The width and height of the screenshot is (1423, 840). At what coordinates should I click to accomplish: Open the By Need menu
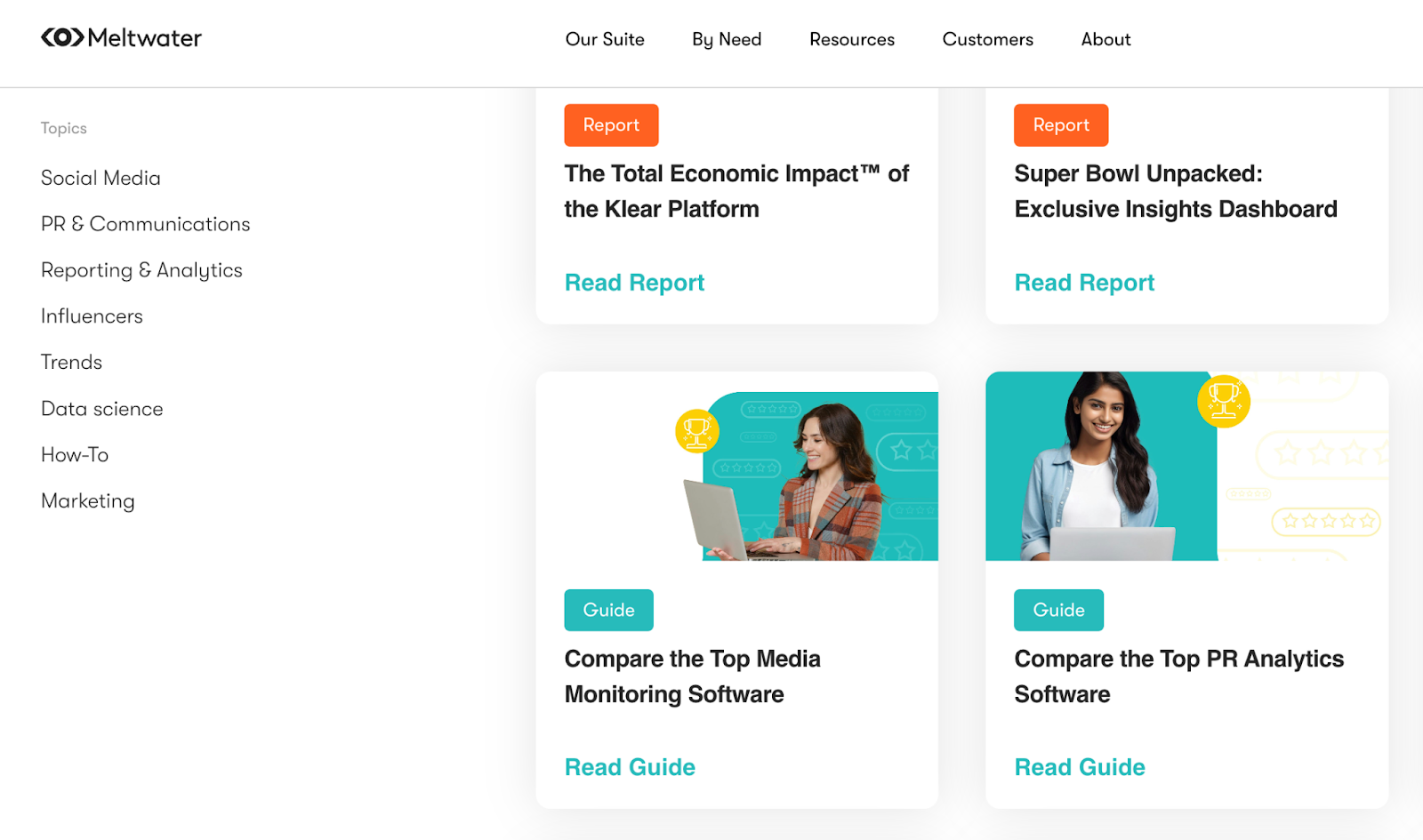pos(727,39)
